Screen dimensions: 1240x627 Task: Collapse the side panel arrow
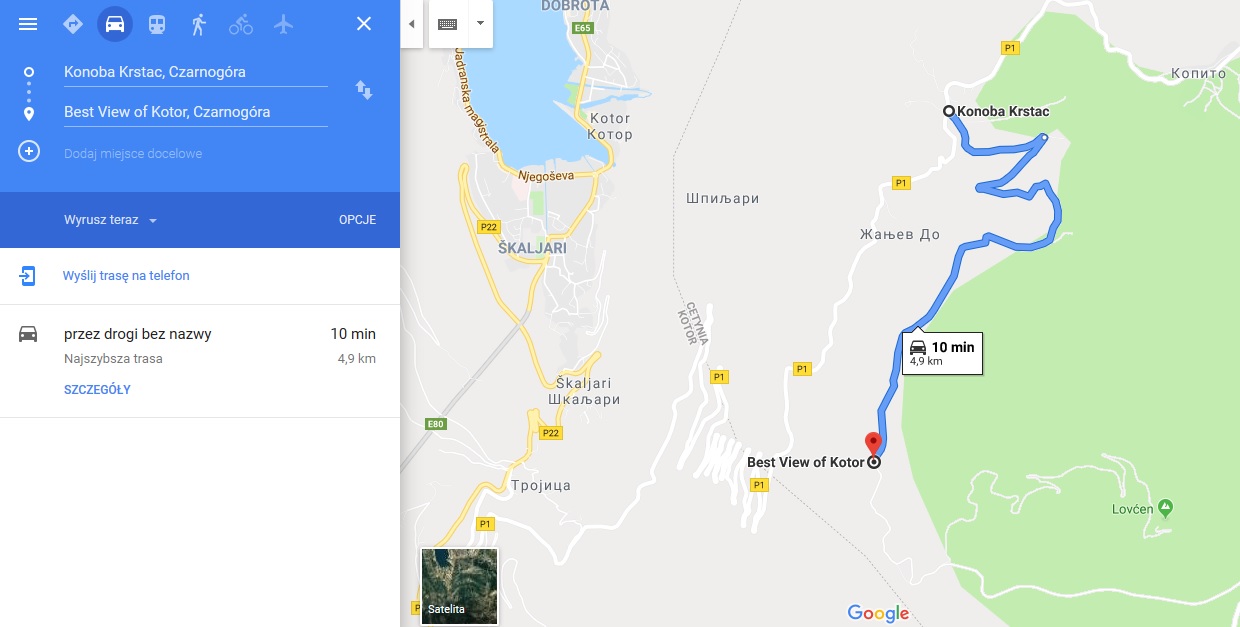point(411,24)
